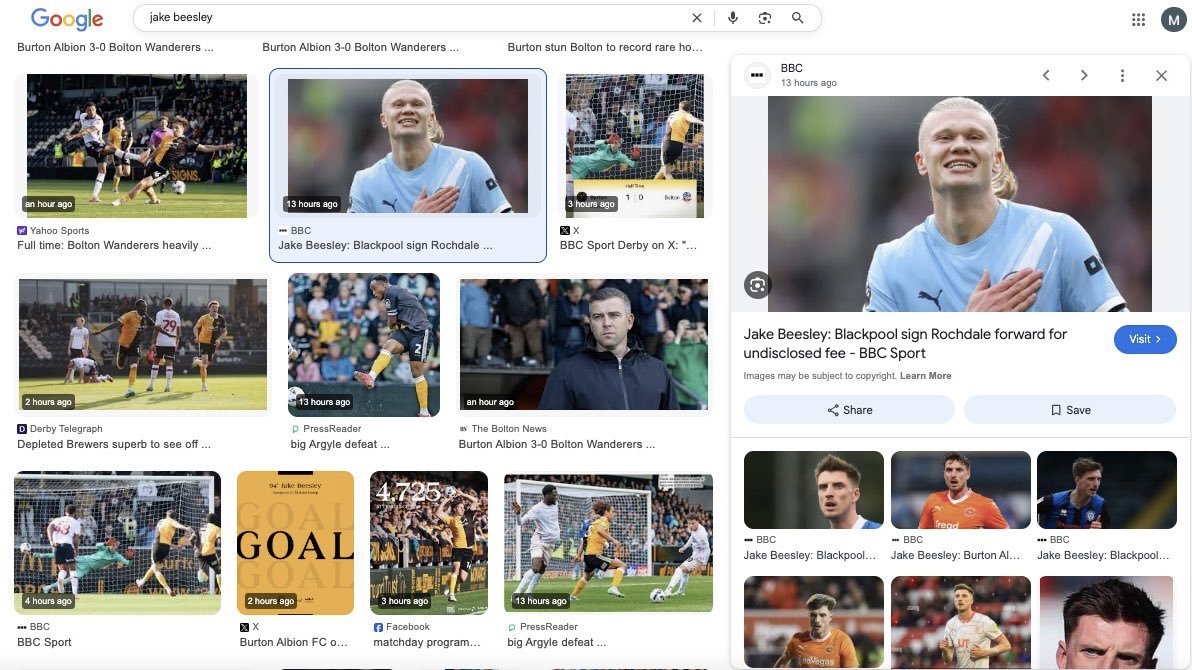Go to previous image in preview panel
The width and height of the screenshot is (1192, 670).
1046,75
